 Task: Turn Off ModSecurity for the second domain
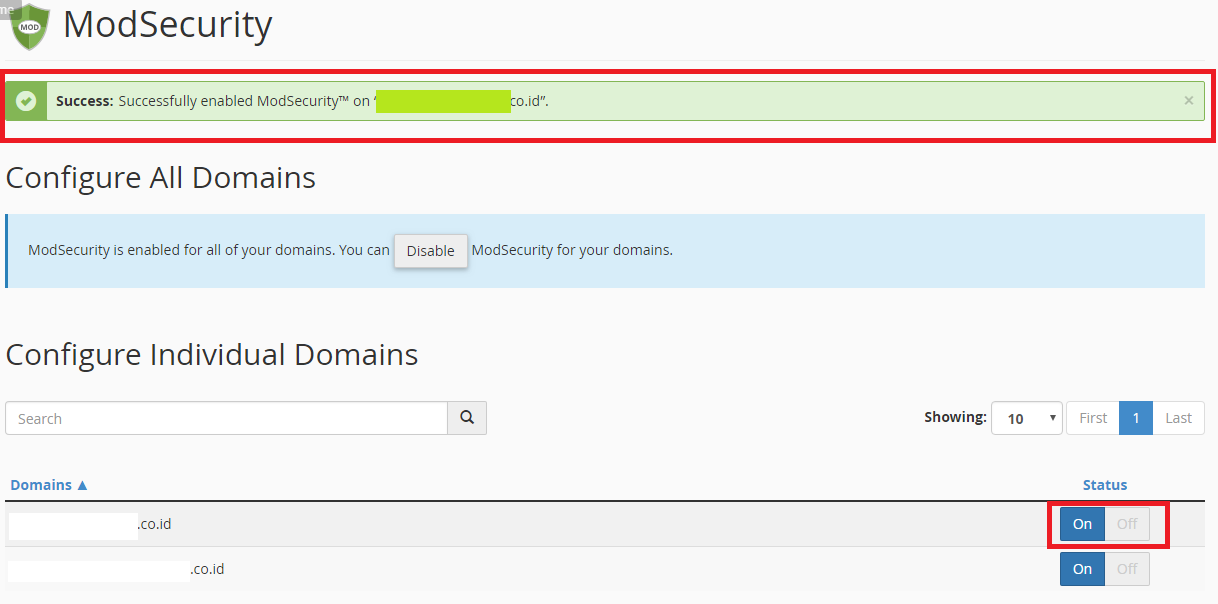point(1126,568)
